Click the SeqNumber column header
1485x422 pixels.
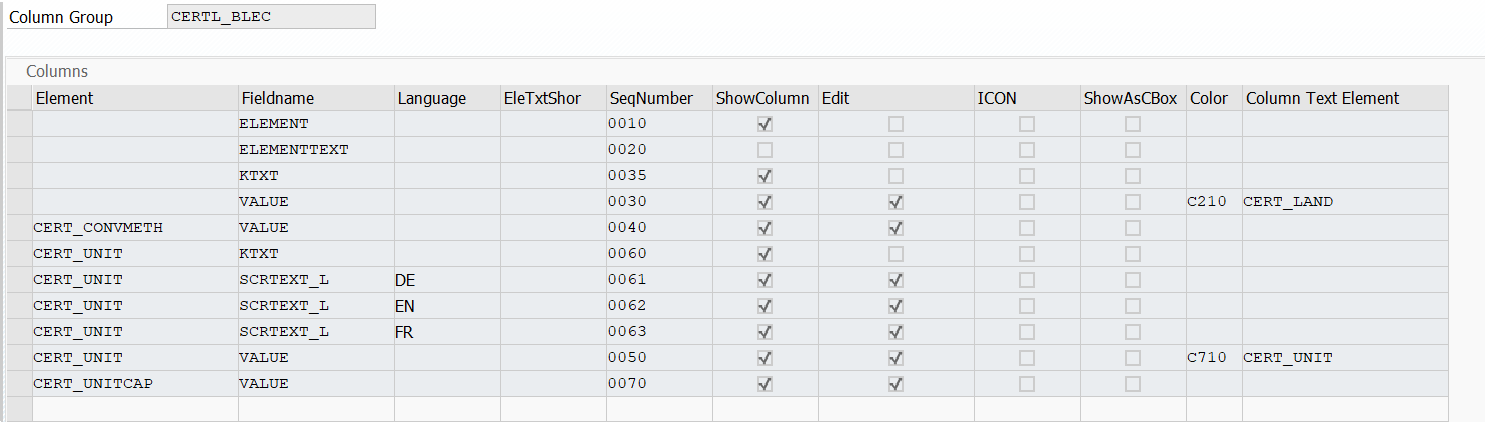pyautogui.click(x=651, y=98)
